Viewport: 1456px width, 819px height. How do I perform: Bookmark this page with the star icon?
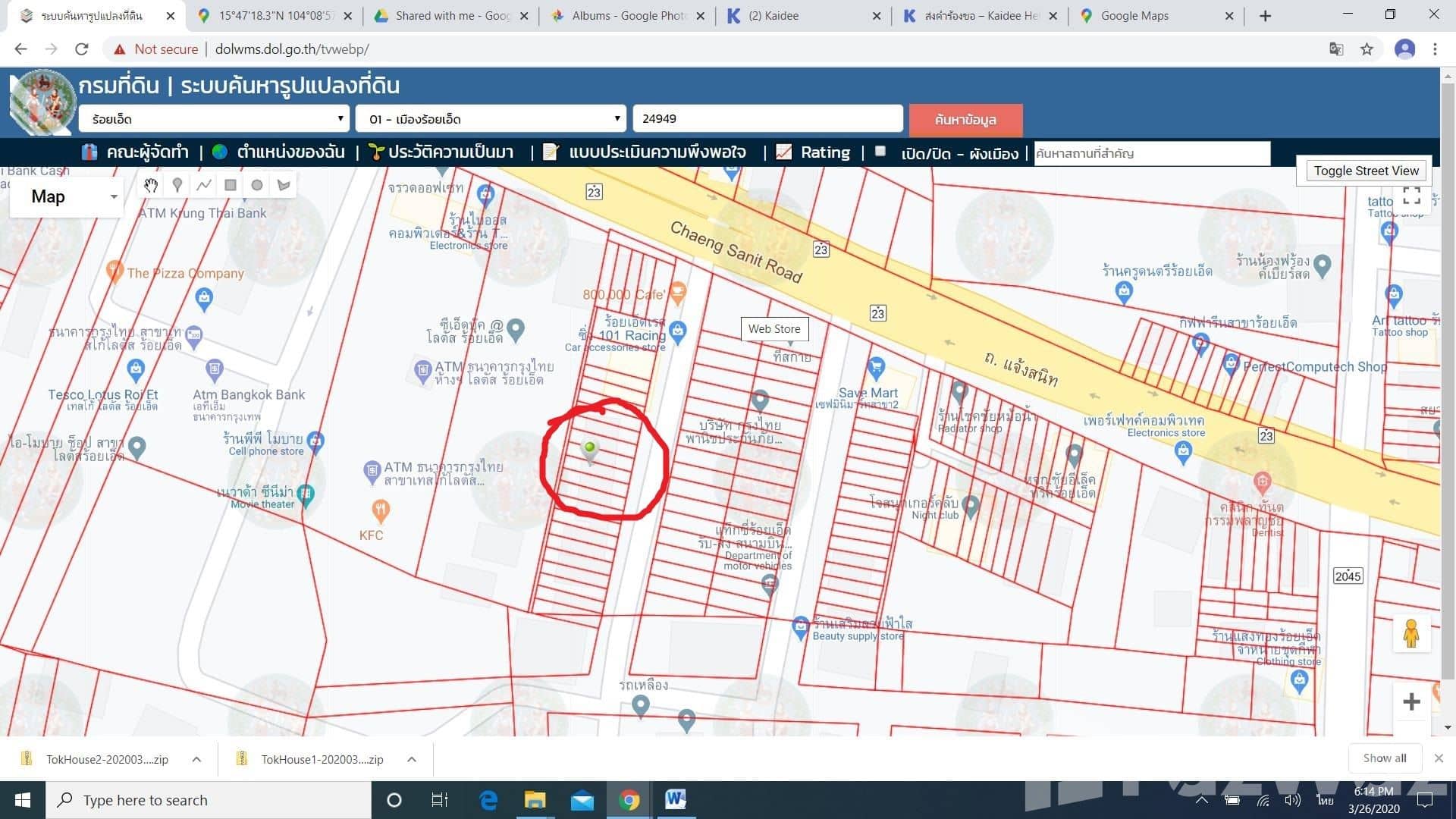1367,49
